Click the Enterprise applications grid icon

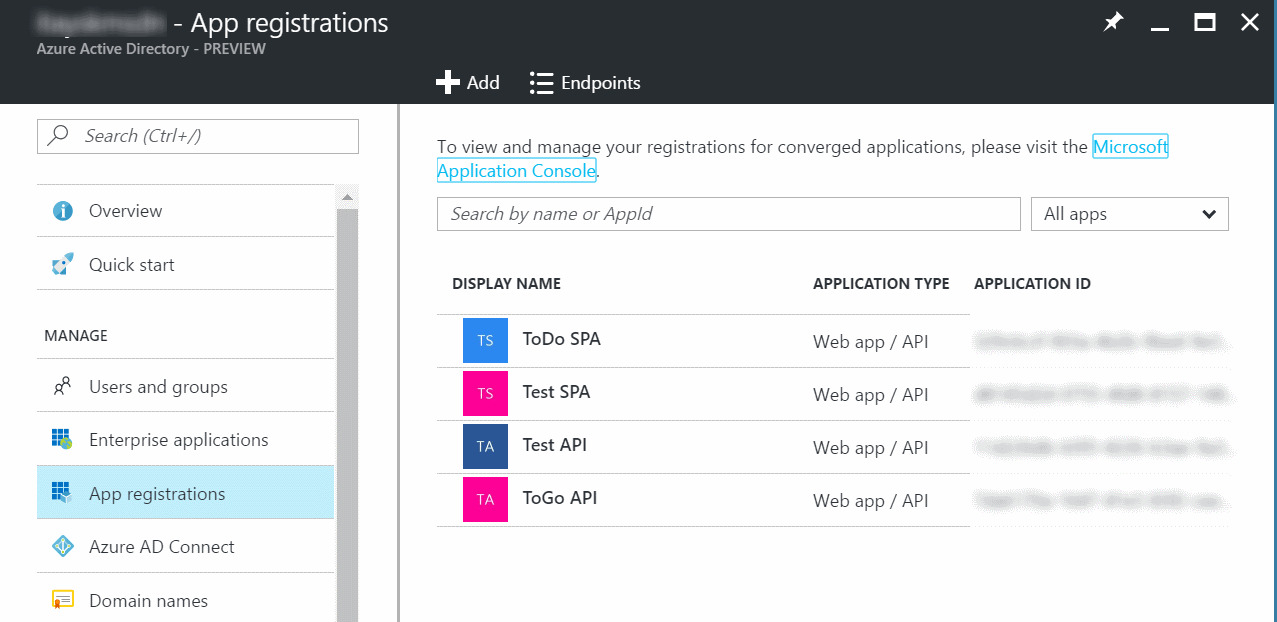pyautogui.click(x=63, y=440)
